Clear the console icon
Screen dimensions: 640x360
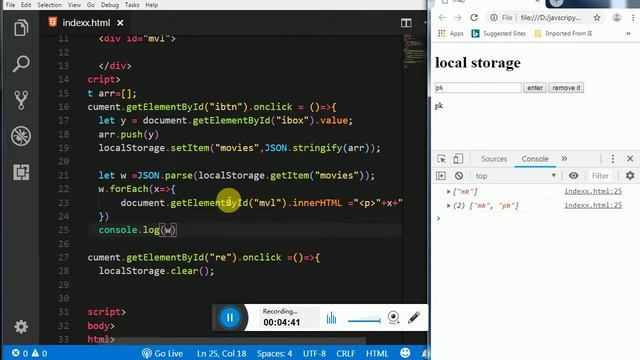[459, 176]
